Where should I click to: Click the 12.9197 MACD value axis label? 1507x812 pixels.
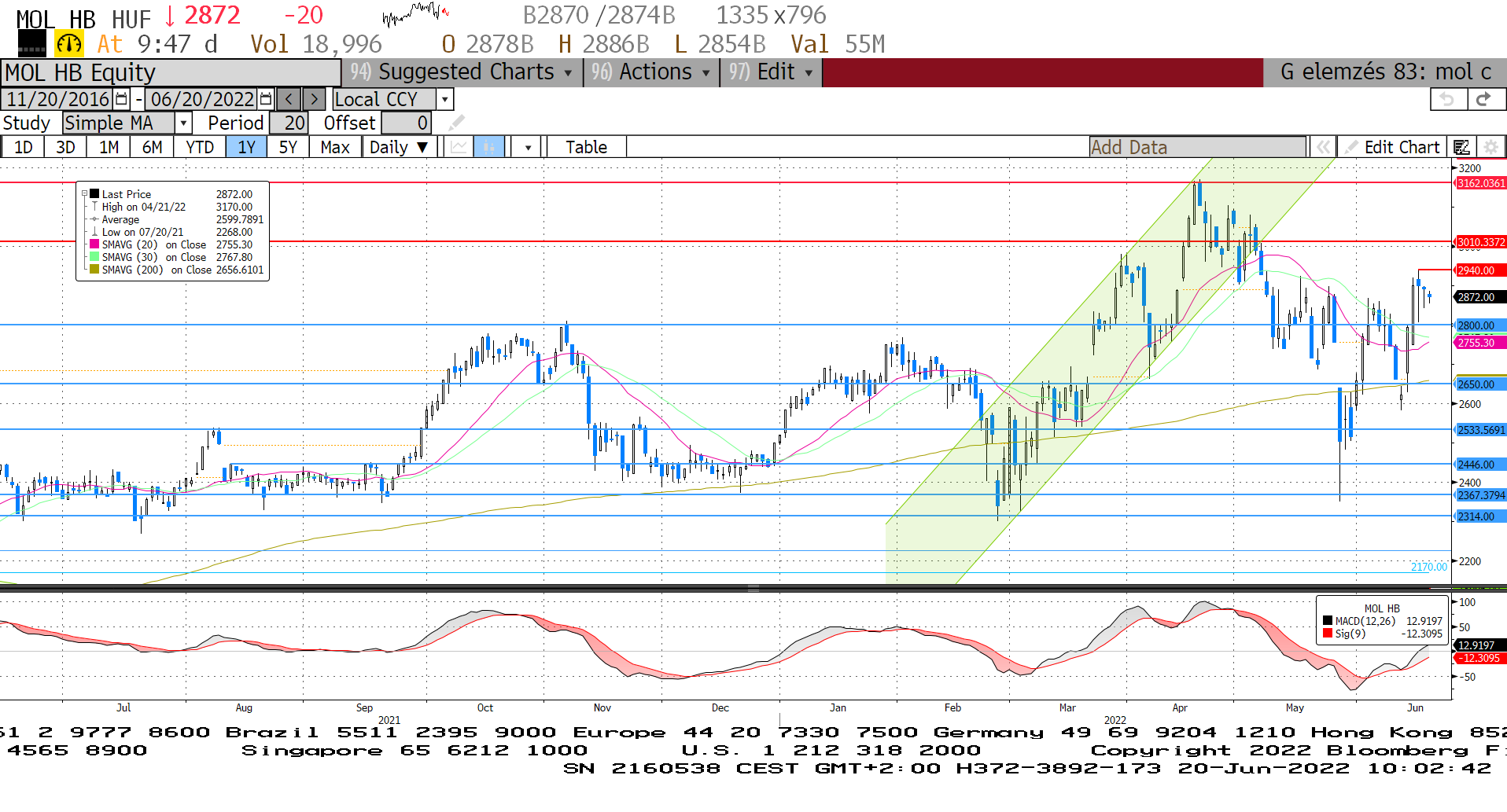pos(1479,645)
